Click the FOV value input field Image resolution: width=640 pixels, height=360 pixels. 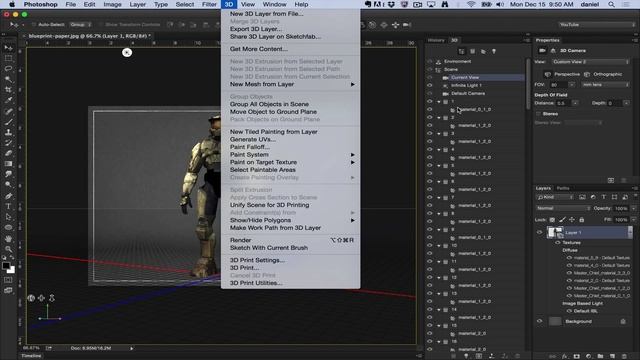[x=558, y=84]
